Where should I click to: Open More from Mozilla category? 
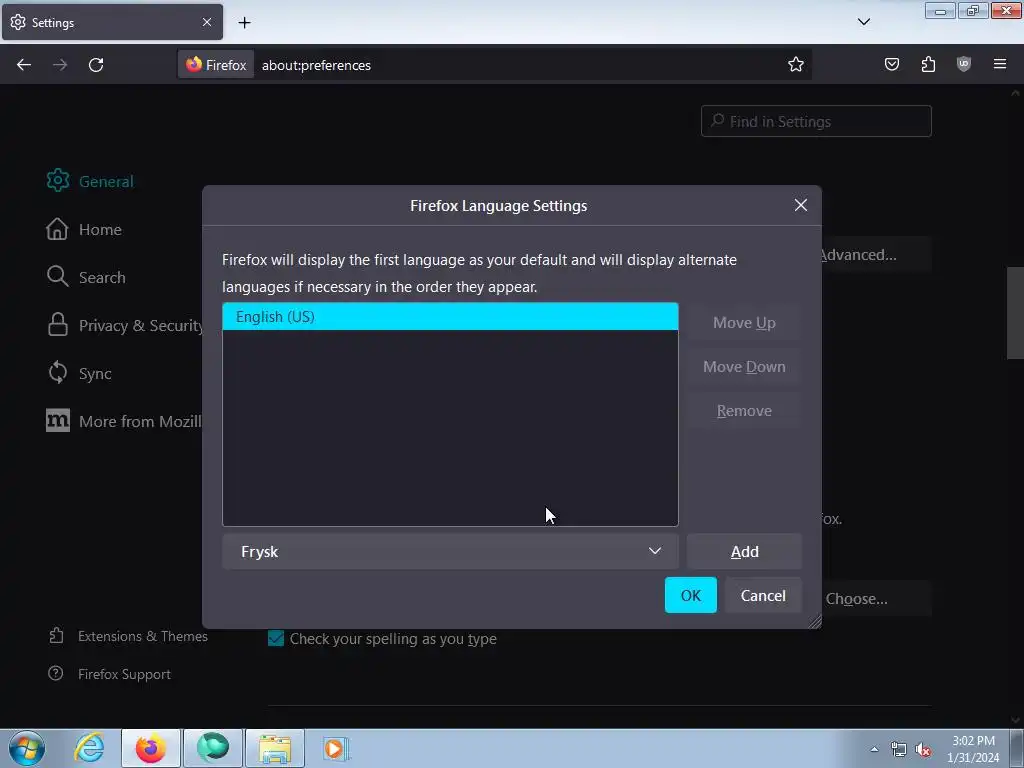(124, 421)
